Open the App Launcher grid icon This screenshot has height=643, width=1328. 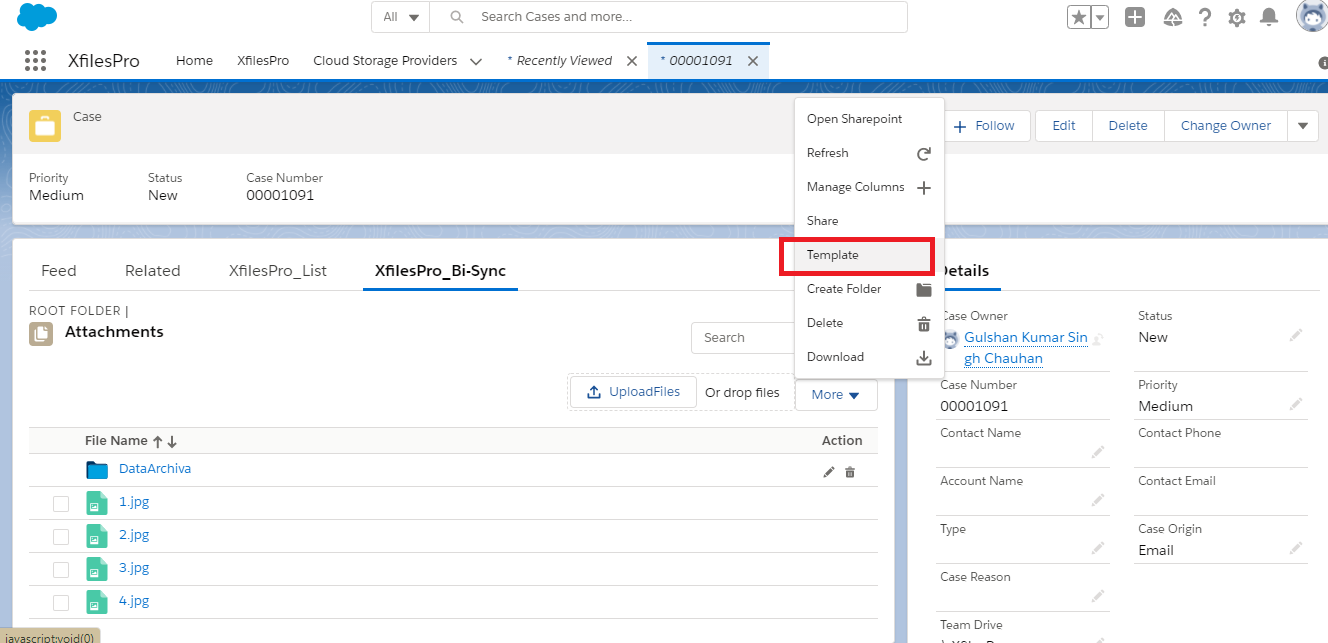pyautogui.click(x=35, y=60)
